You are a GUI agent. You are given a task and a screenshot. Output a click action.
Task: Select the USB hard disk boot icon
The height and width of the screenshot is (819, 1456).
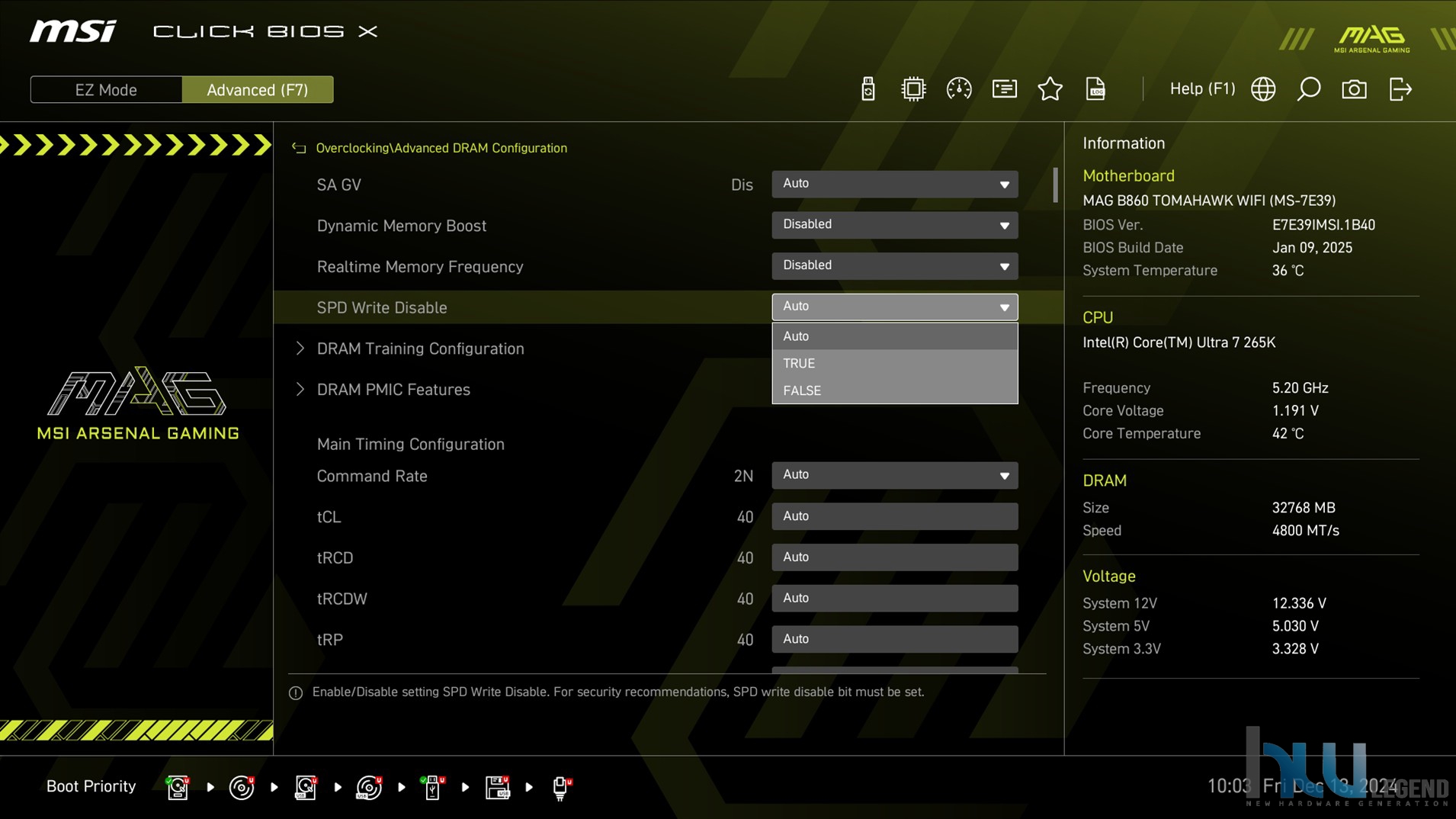coord(306,787)
